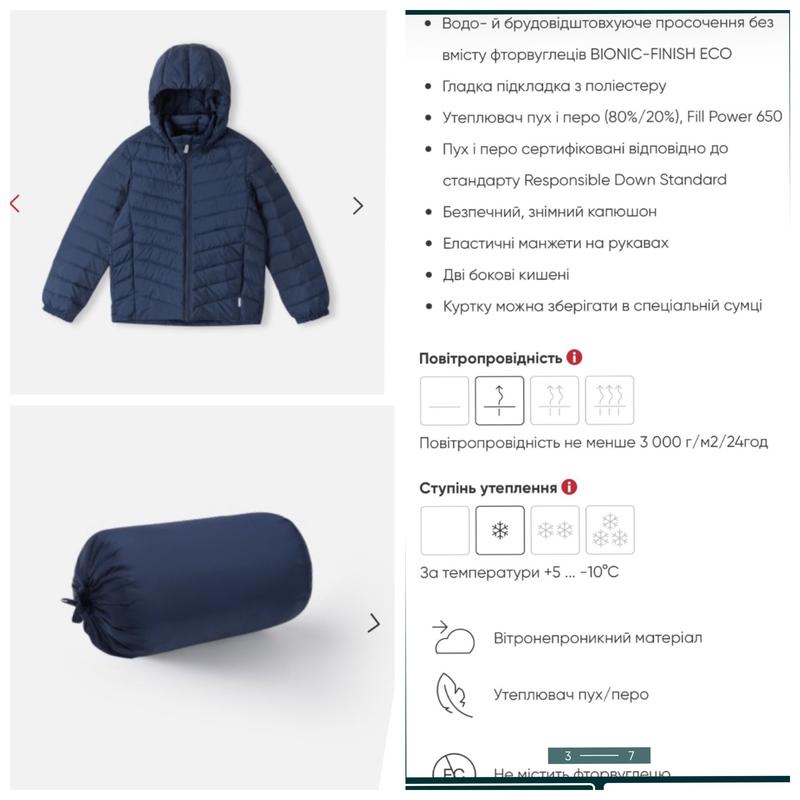
Task: Select the triple-arrow breathability level box
Action: point(610,401)
